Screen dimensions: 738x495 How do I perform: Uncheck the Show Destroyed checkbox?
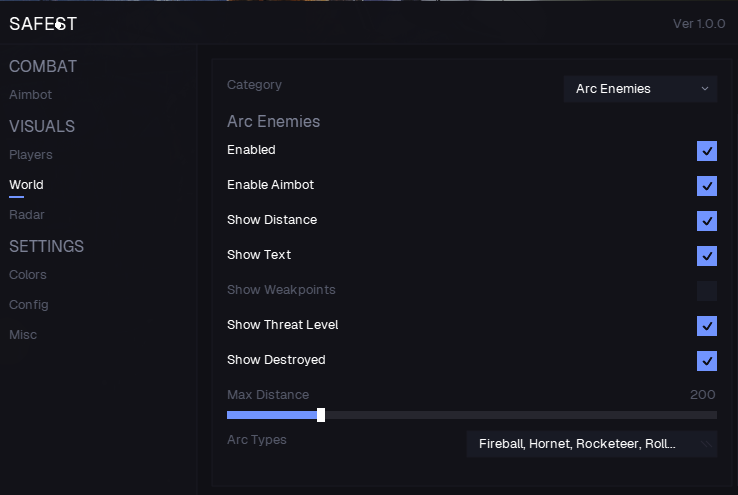(x=706, y=361)
